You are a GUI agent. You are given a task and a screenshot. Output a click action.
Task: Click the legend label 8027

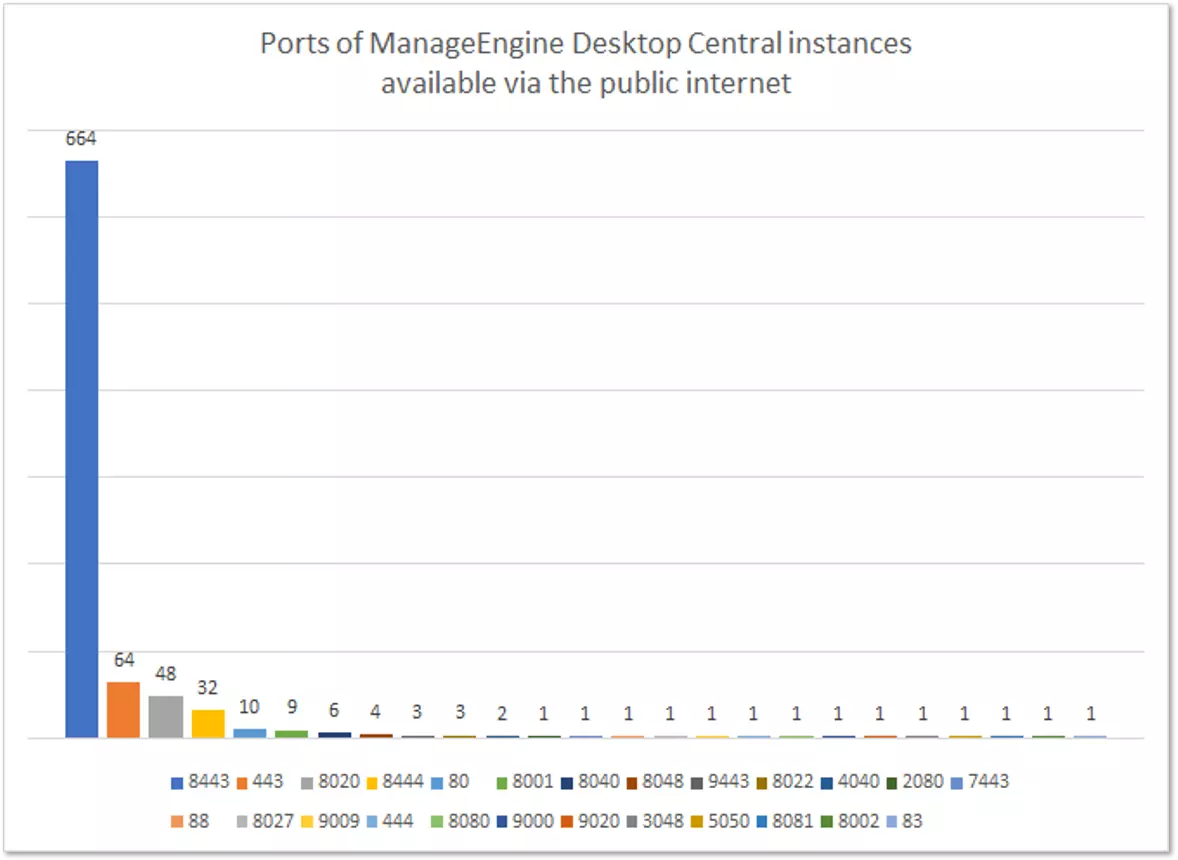[x=273, y=821]
